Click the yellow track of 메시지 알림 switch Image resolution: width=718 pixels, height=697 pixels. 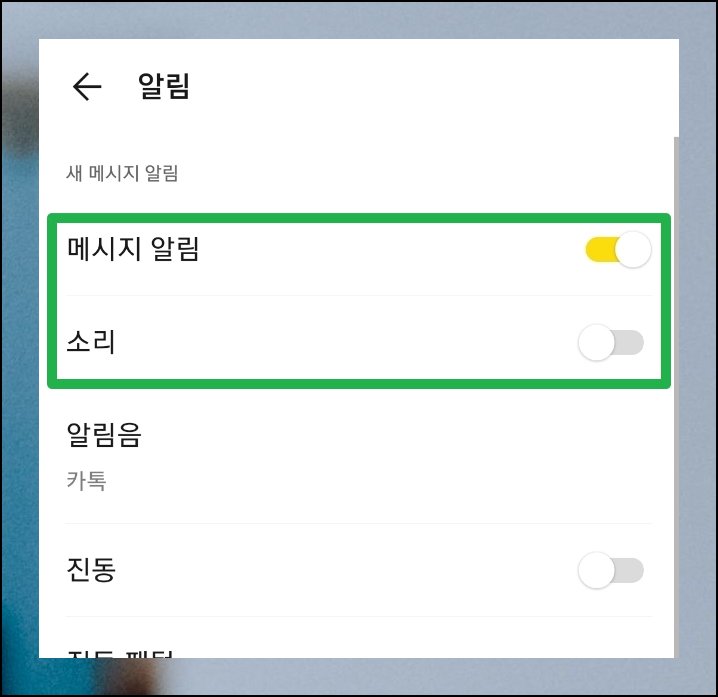601,250
